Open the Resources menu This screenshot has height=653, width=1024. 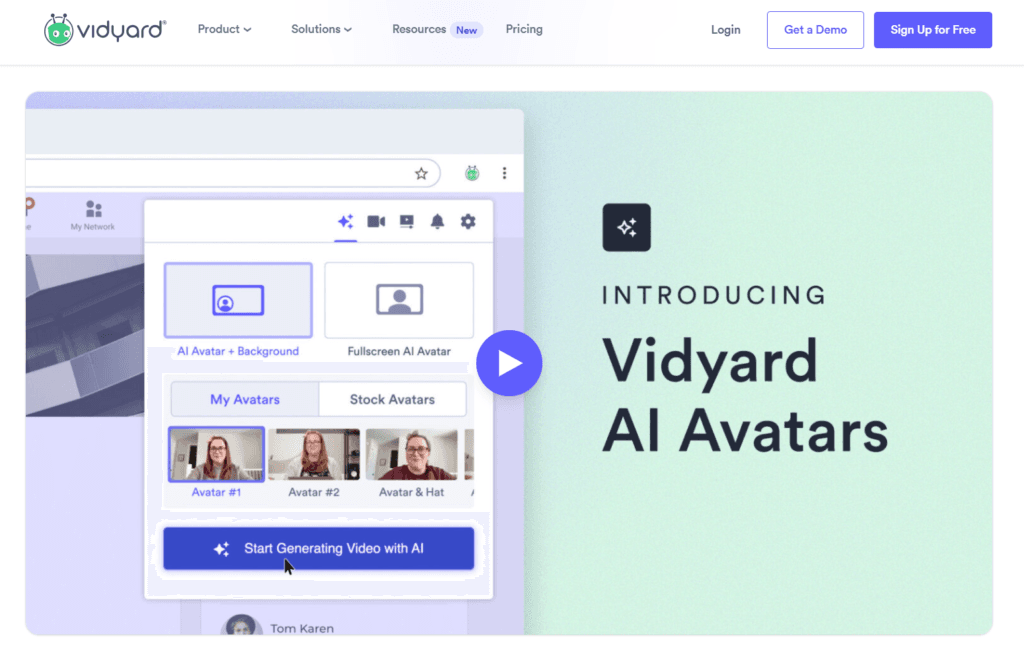(x=421, y=29)
